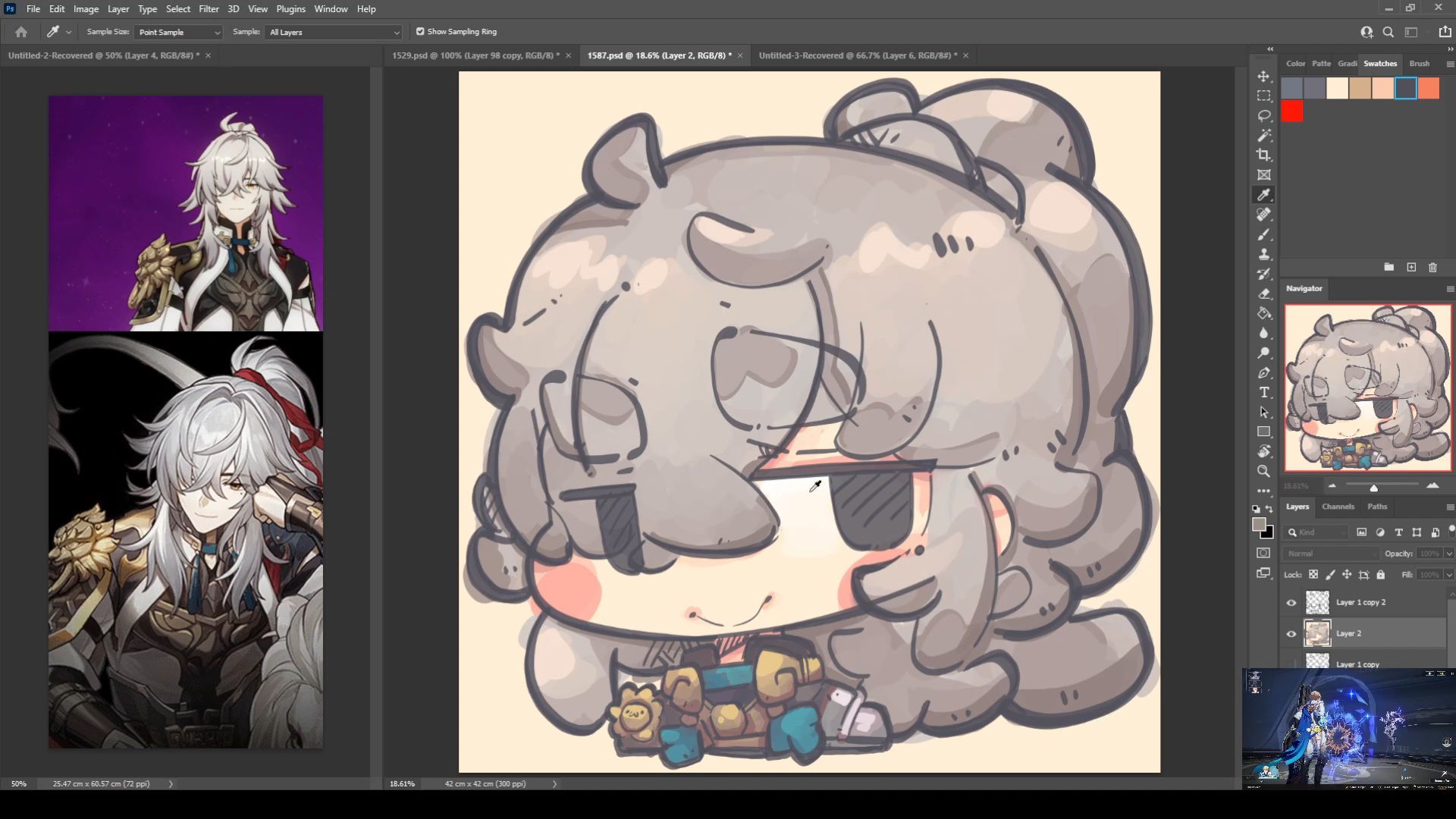
Task: Open Layers panel flyout menu
Action: tap(1449, 507)
